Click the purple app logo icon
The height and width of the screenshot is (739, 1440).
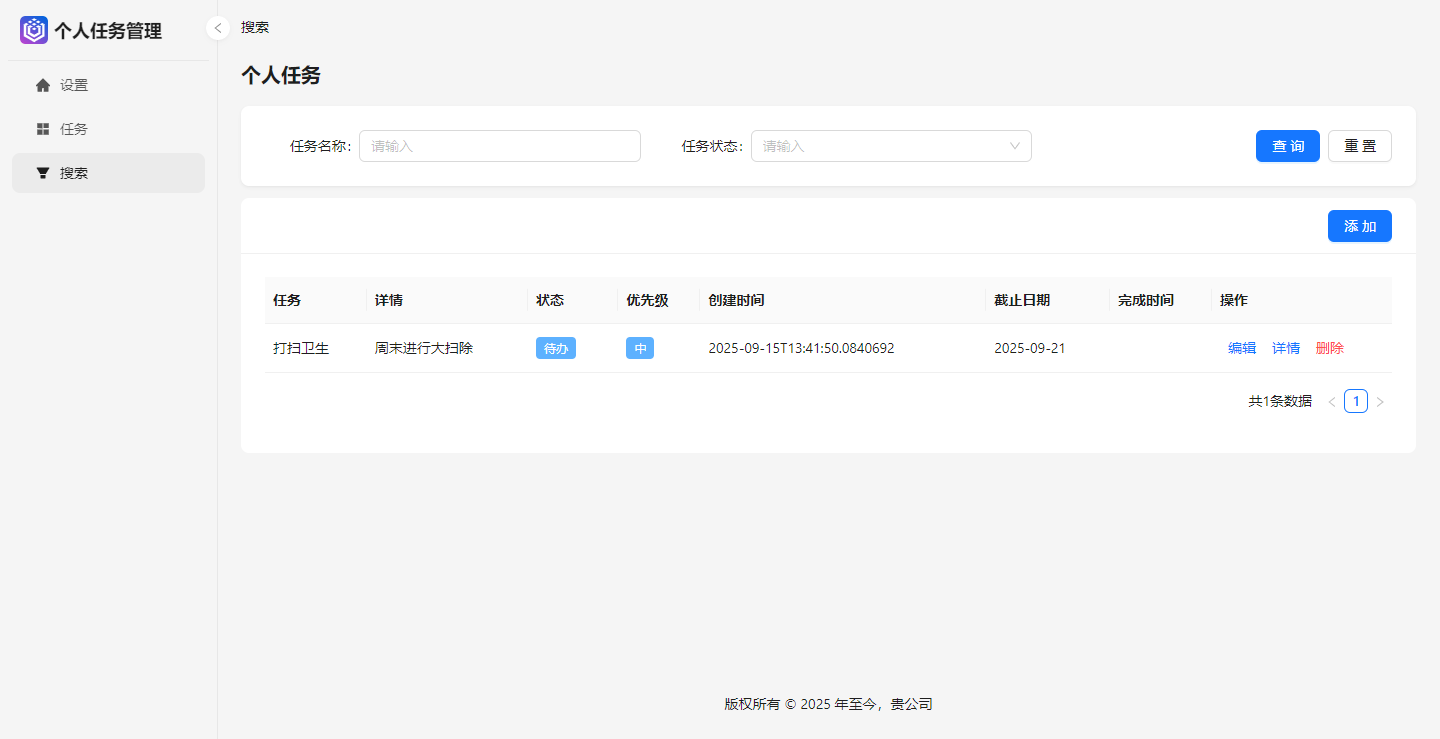click(32, 30)
